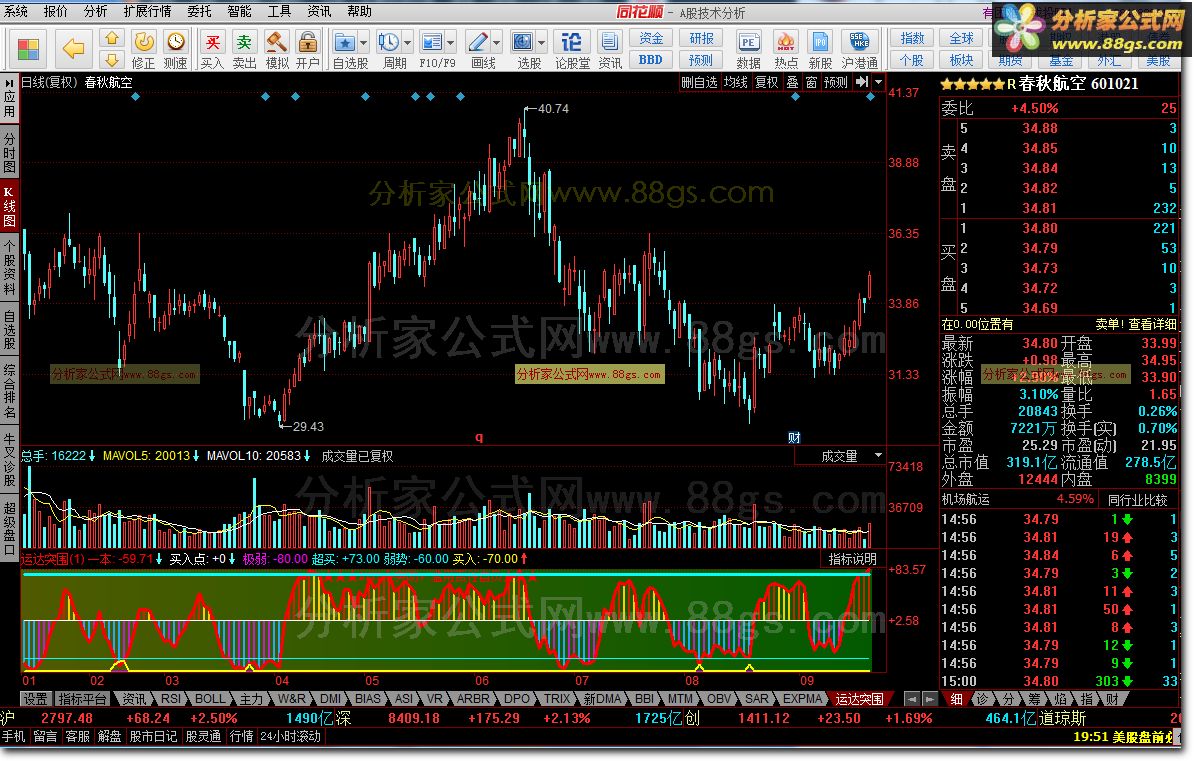Click the 研报 toolbar button
Image resolution: width=1194 pixels, height=761 pixels.
(x=701, y=38)
